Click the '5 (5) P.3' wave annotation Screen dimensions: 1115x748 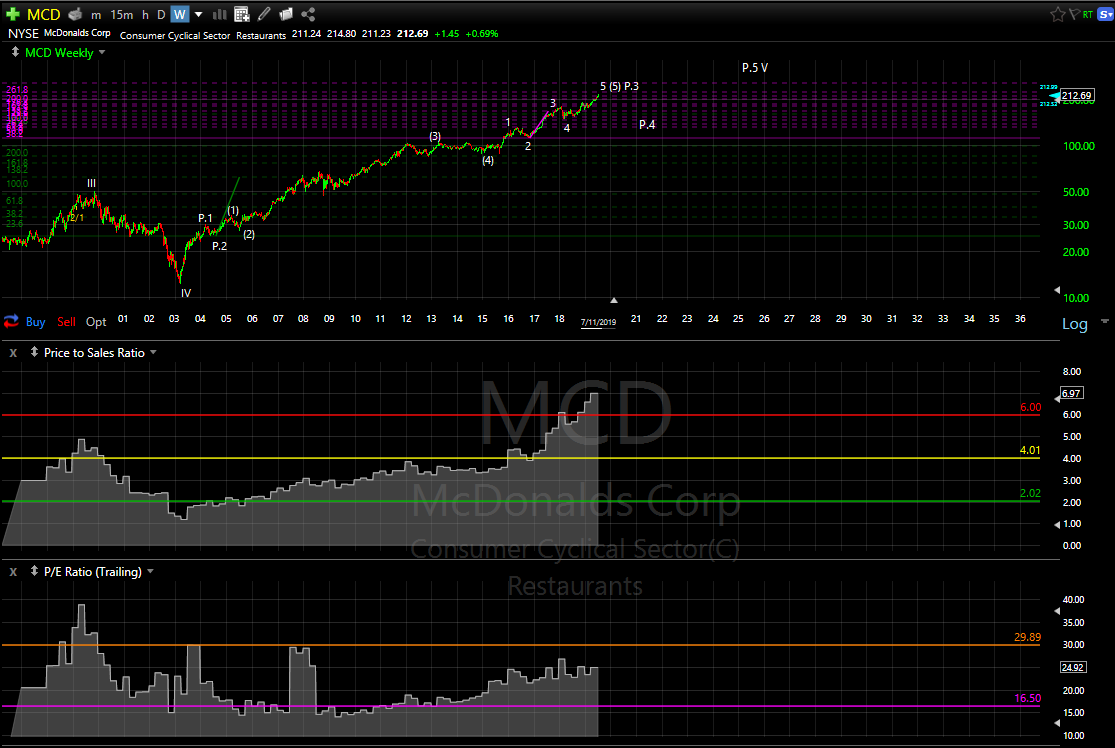coord(619,86)
